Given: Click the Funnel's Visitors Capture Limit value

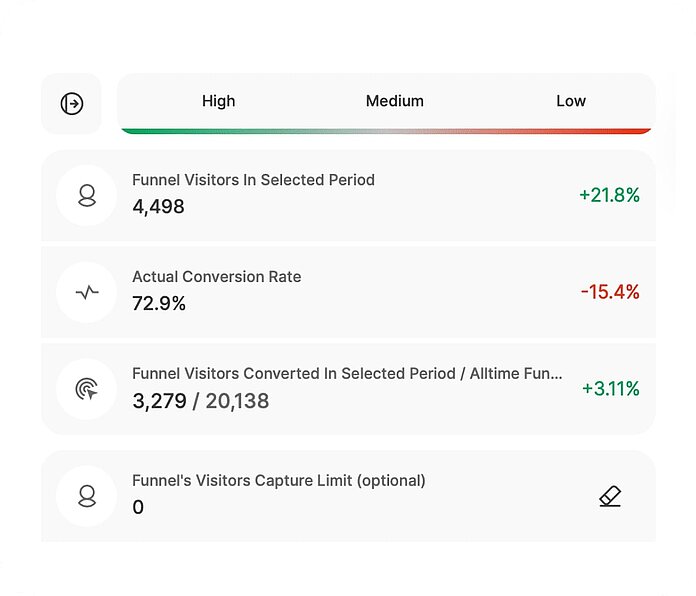Looking at the screenshot, I should [138, 507].
